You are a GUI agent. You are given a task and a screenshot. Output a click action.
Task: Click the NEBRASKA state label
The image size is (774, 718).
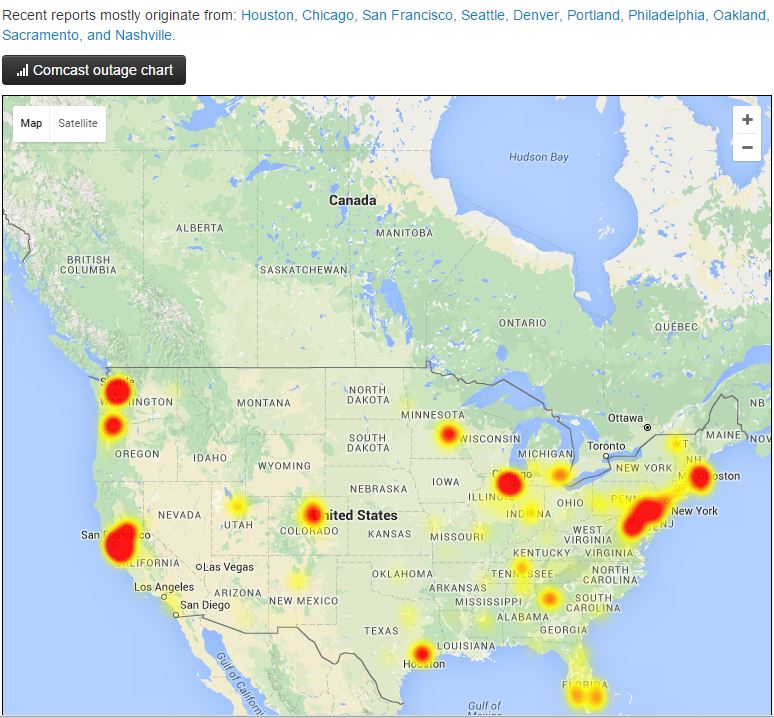tap(379, 489)
